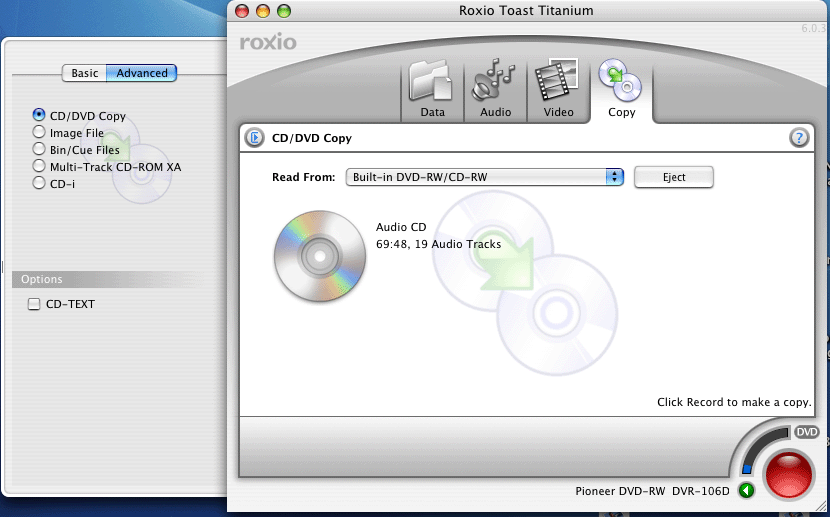Click the Eject button
The image size is (830, 517).
click(673, 177)
